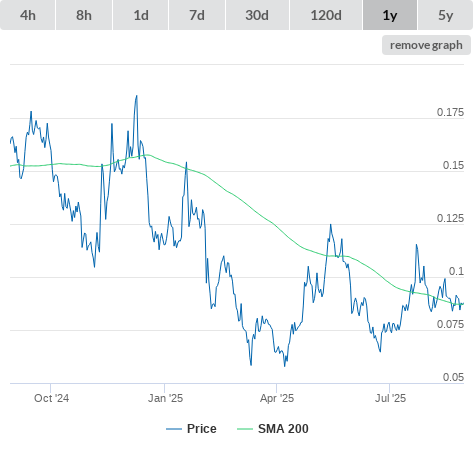Switch to the 8h time range
Screen dimensions: 474x455
(84, 15)
